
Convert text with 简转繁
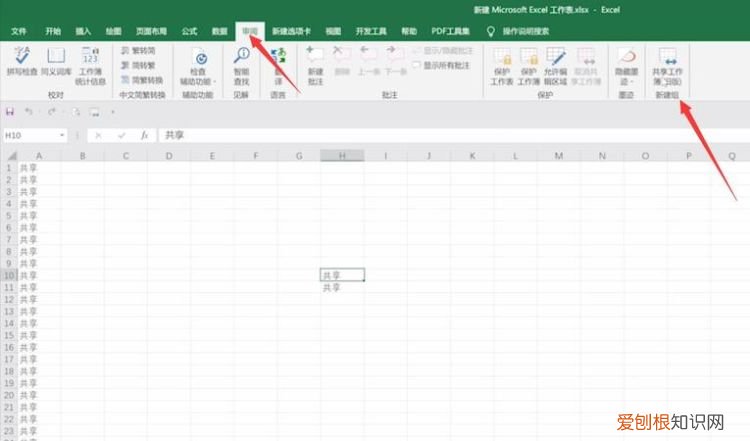pos(138,65)
